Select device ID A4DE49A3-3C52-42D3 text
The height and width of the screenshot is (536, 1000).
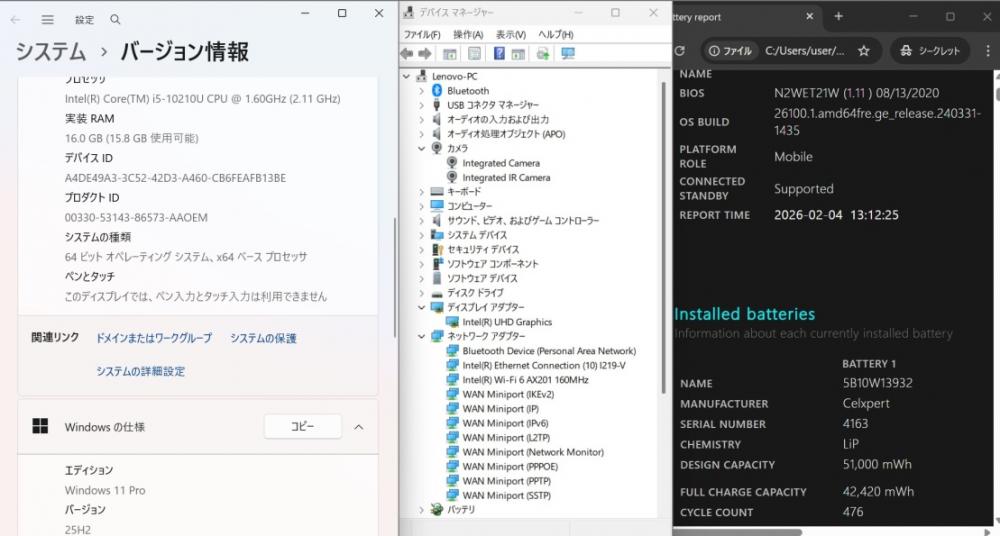click(x=175, y=178)
